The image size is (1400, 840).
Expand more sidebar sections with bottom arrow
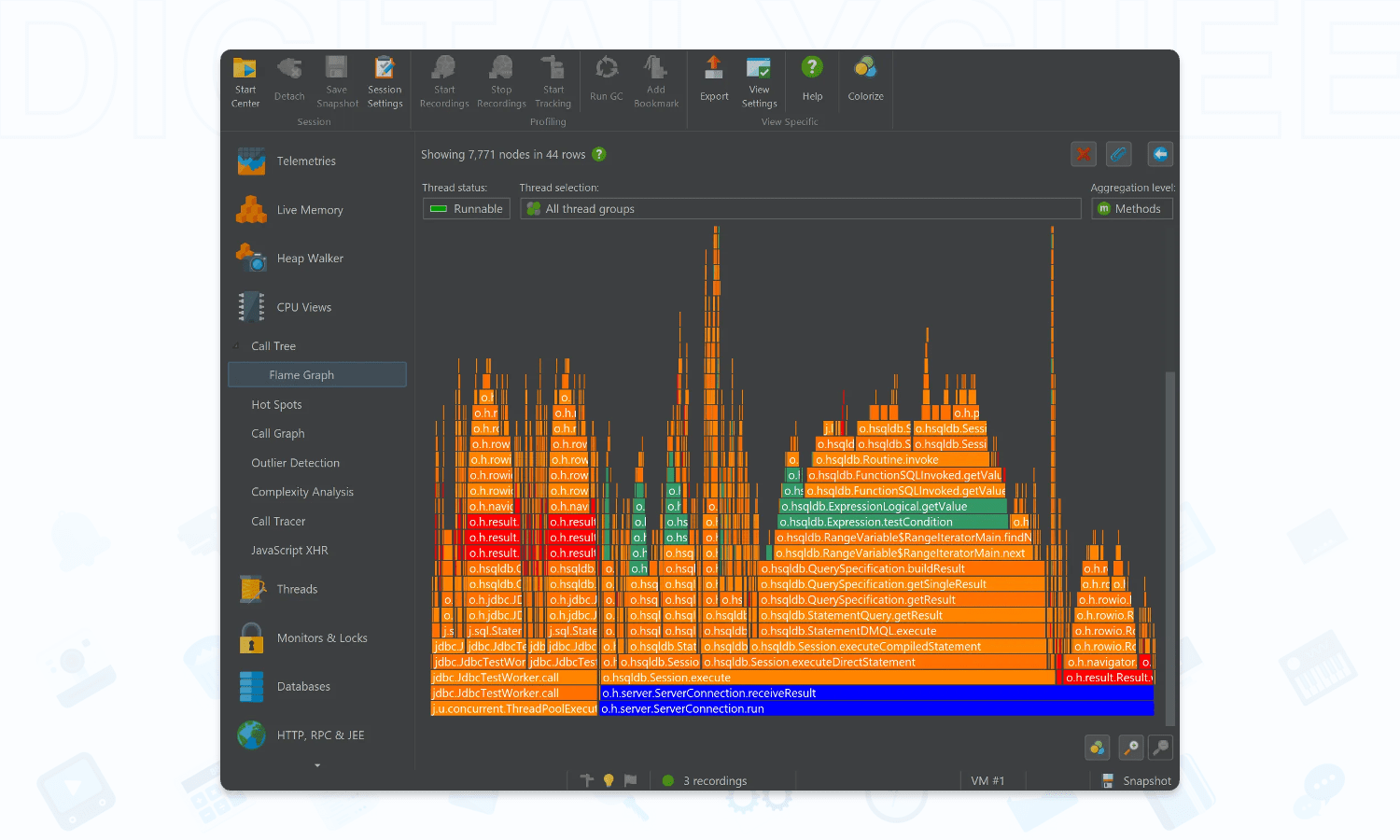(317, 765)
